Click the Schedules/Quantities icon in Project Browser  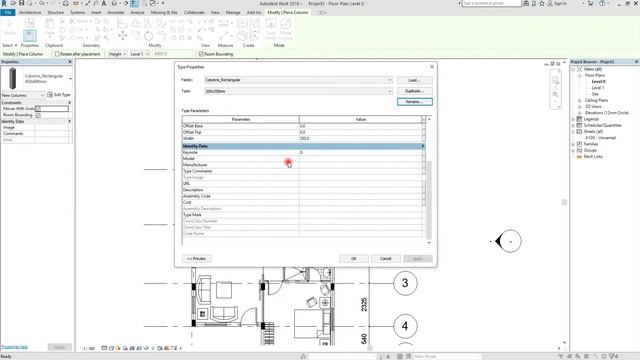coord(579,125)
